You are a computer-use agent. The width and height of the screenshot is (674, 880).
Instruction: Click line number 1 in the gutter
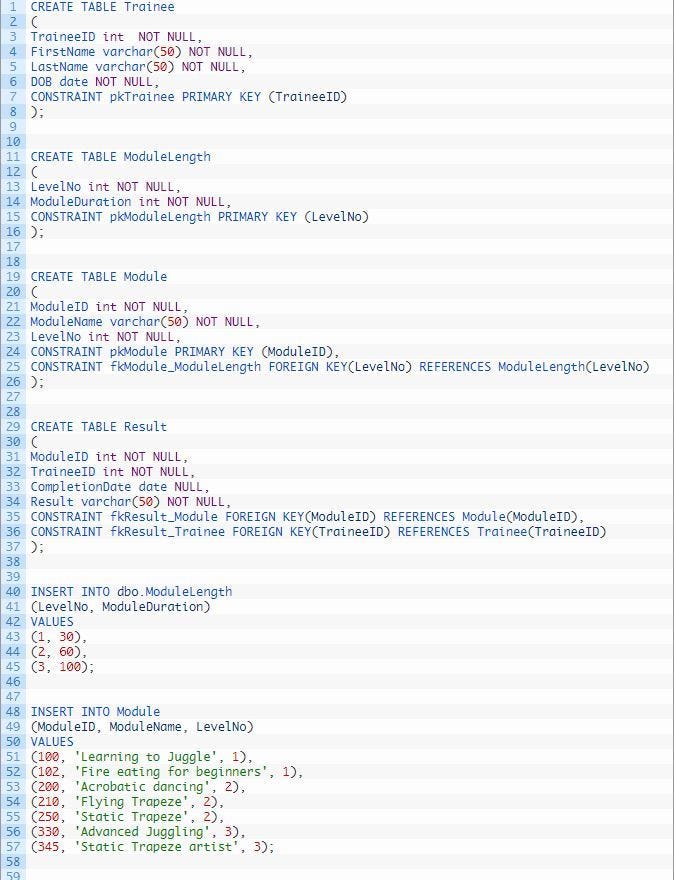tap(13, 7)
